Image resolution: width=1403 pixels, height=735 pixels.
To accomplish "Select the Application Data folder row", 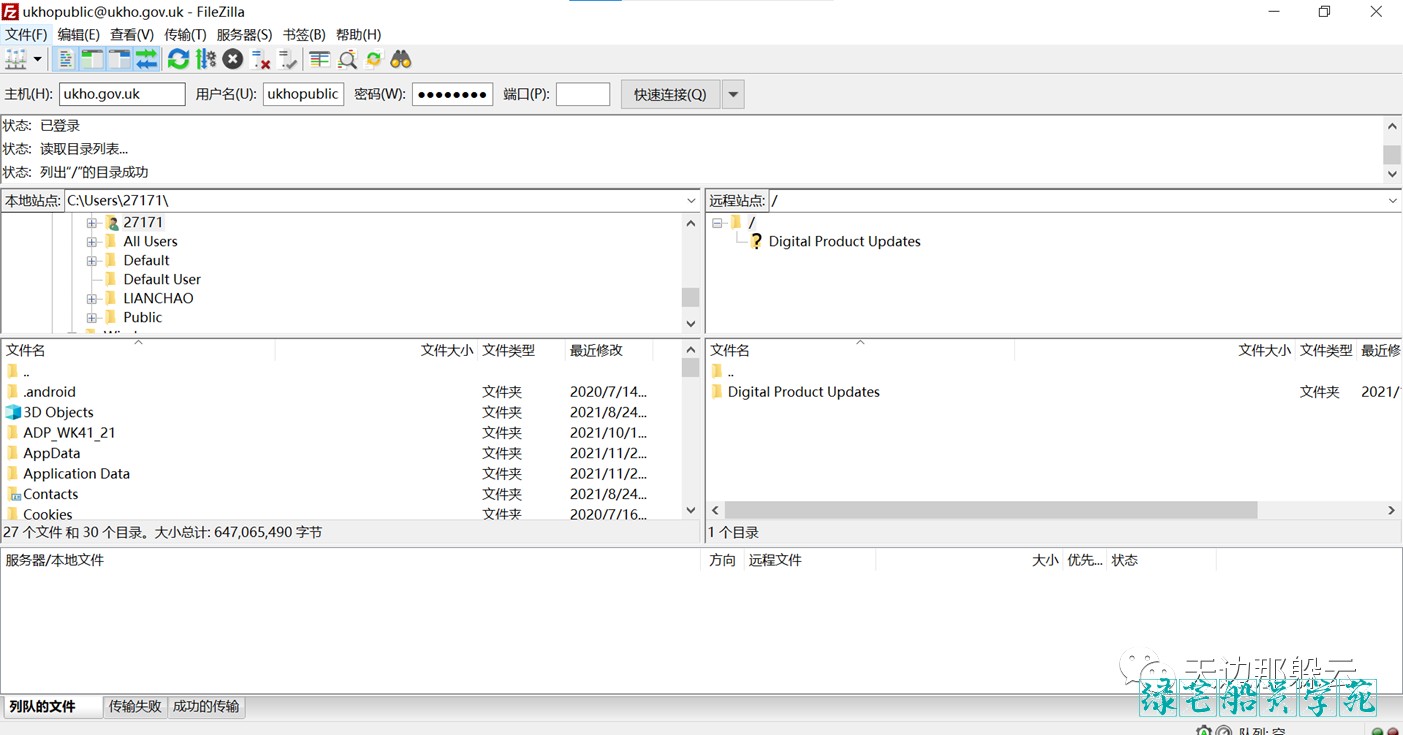I will click(341, 474).
